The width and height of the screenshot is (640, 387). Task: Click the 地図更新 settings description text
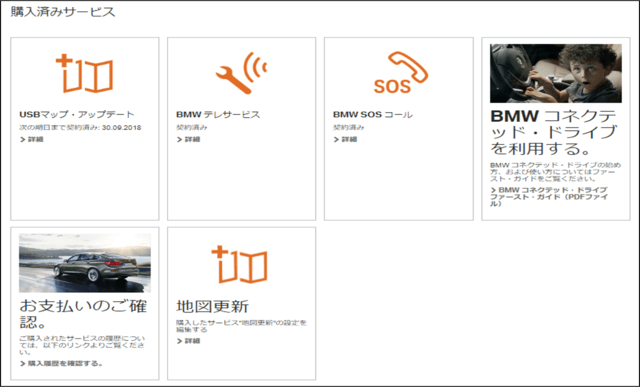(241, 326)
